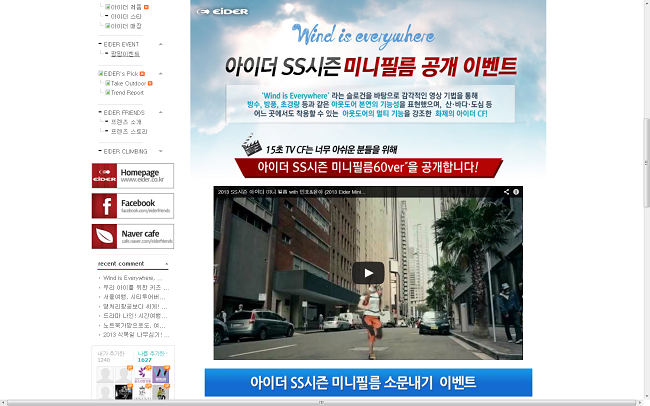This screenshot has width=650, height=406.
Task: Click the vertical scrollbar thumb
Action: click(646, 163)
